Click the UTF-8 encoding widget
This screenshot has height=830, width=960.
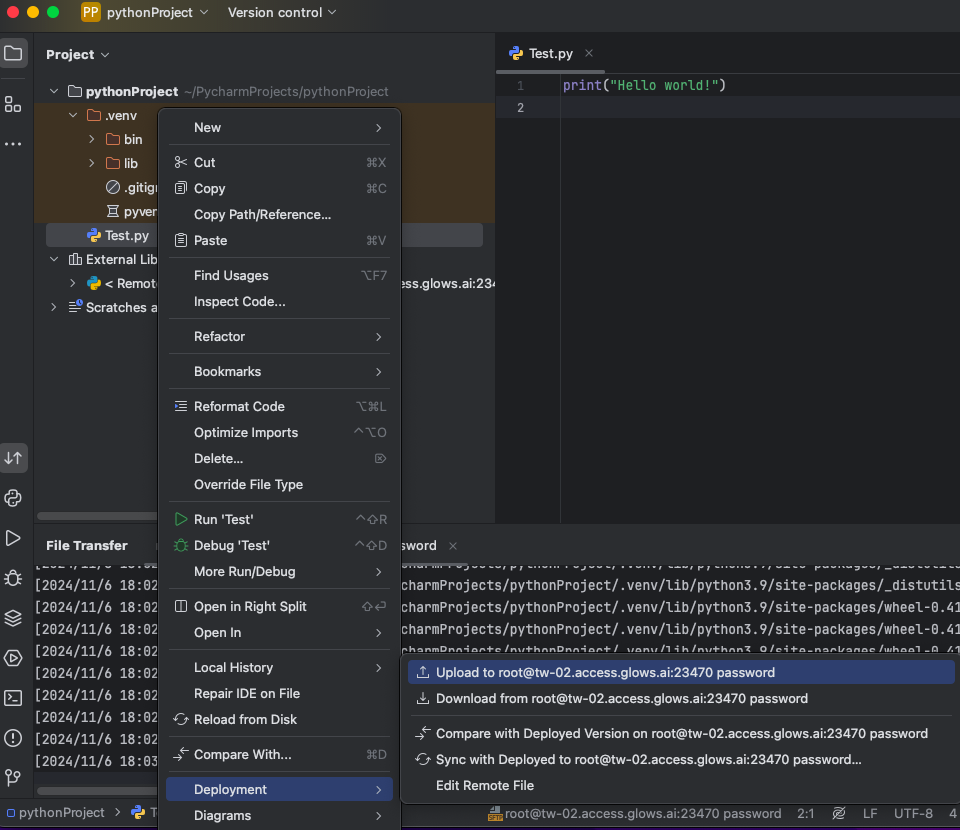pos(913,813)
